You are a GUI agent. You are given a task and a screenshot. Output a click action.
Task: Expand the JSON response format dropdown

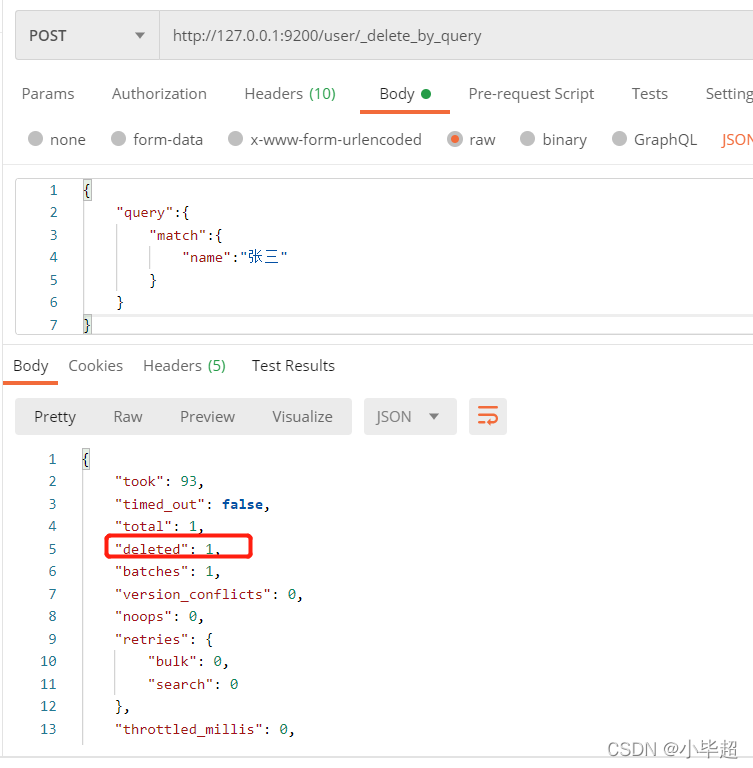pos(410,416)
